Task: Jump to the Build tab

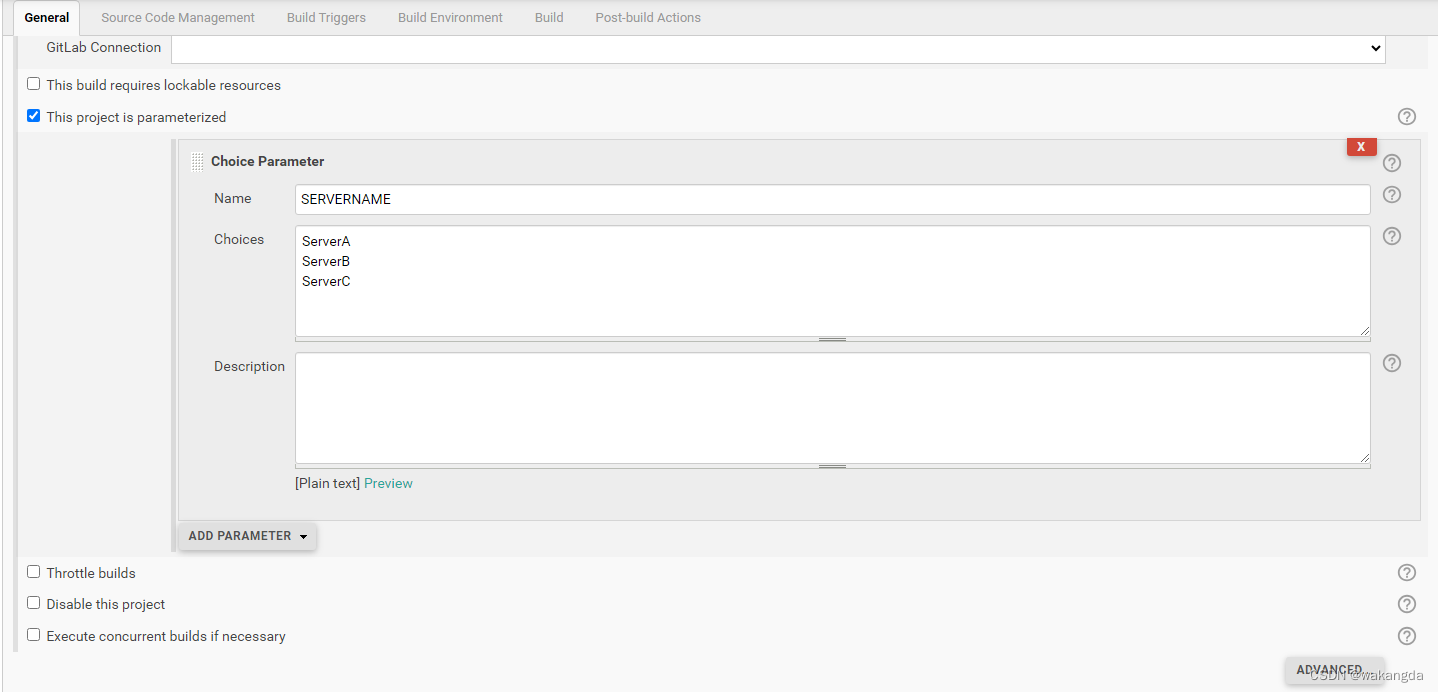Action: (x=549, y=18)
